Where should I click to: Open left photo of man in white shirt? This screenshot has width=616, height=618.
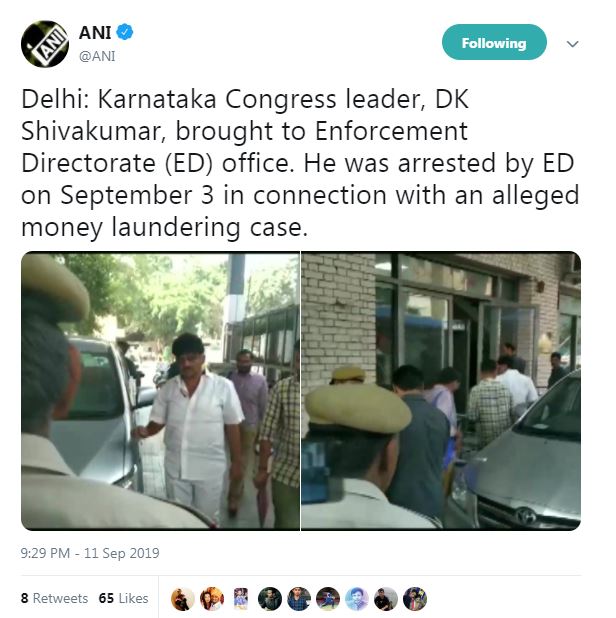160,391
